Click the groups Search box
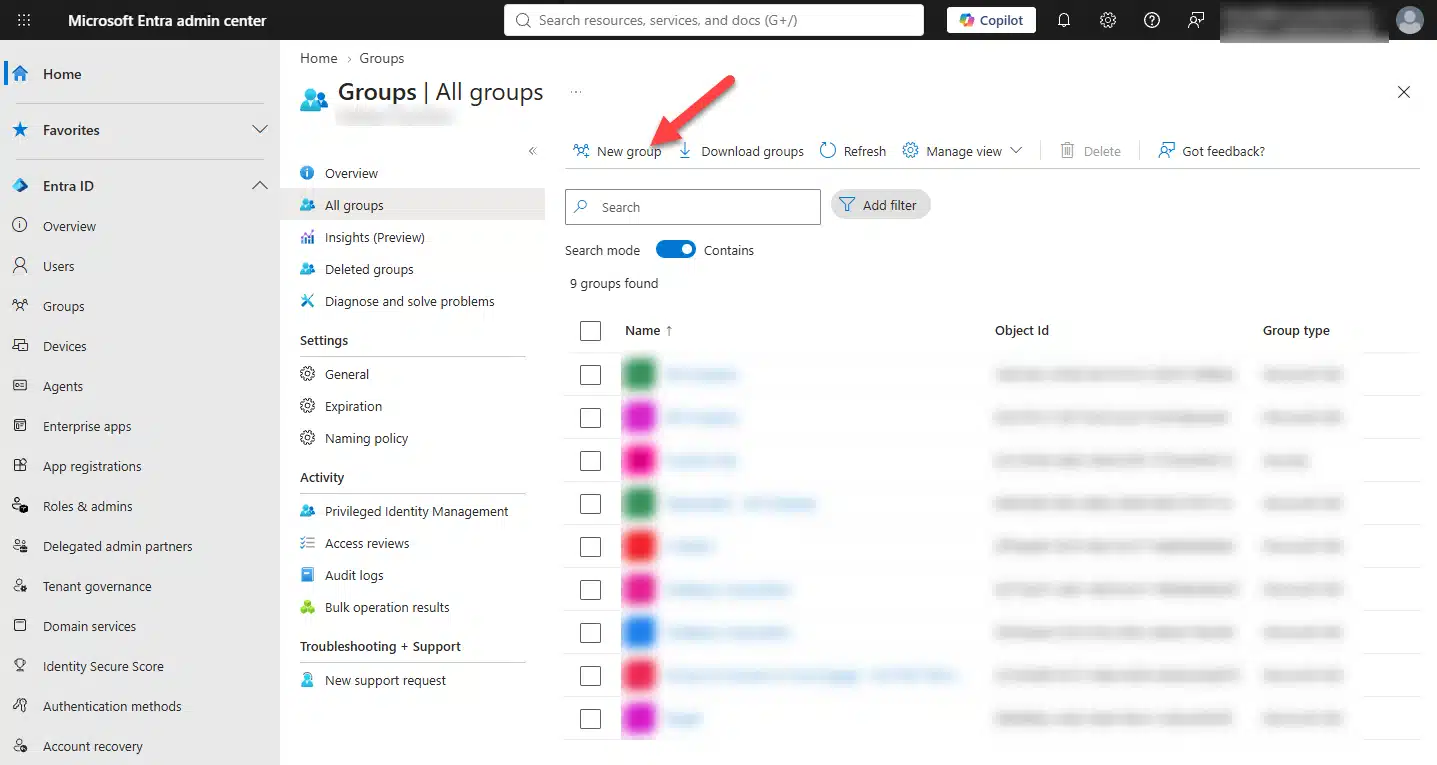1437x765 pixels. click(693, 207)
